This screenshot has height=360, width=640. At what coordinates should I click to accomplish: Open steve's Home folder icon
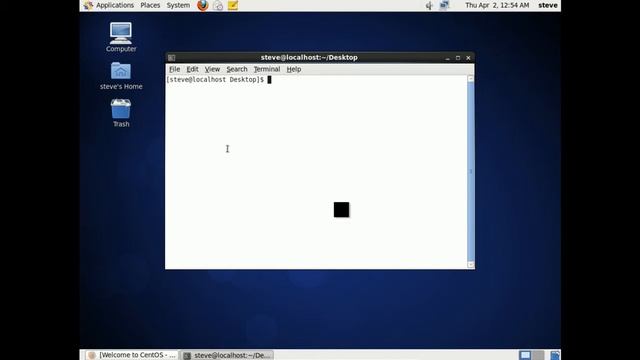(x=121, y=76)
